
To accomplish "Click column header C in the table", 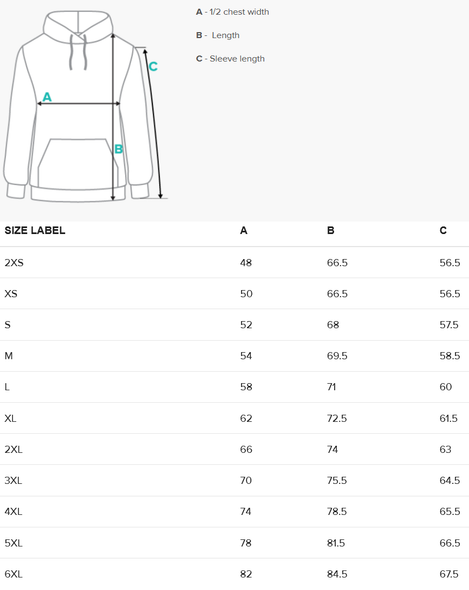I will click(443, 230).
